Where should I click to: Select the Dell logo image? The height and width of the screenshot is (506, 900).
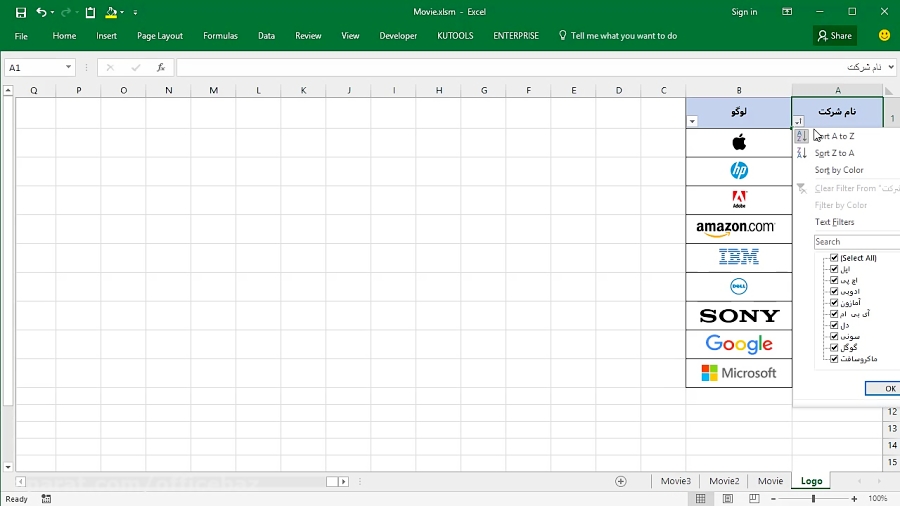pos(739,286)
